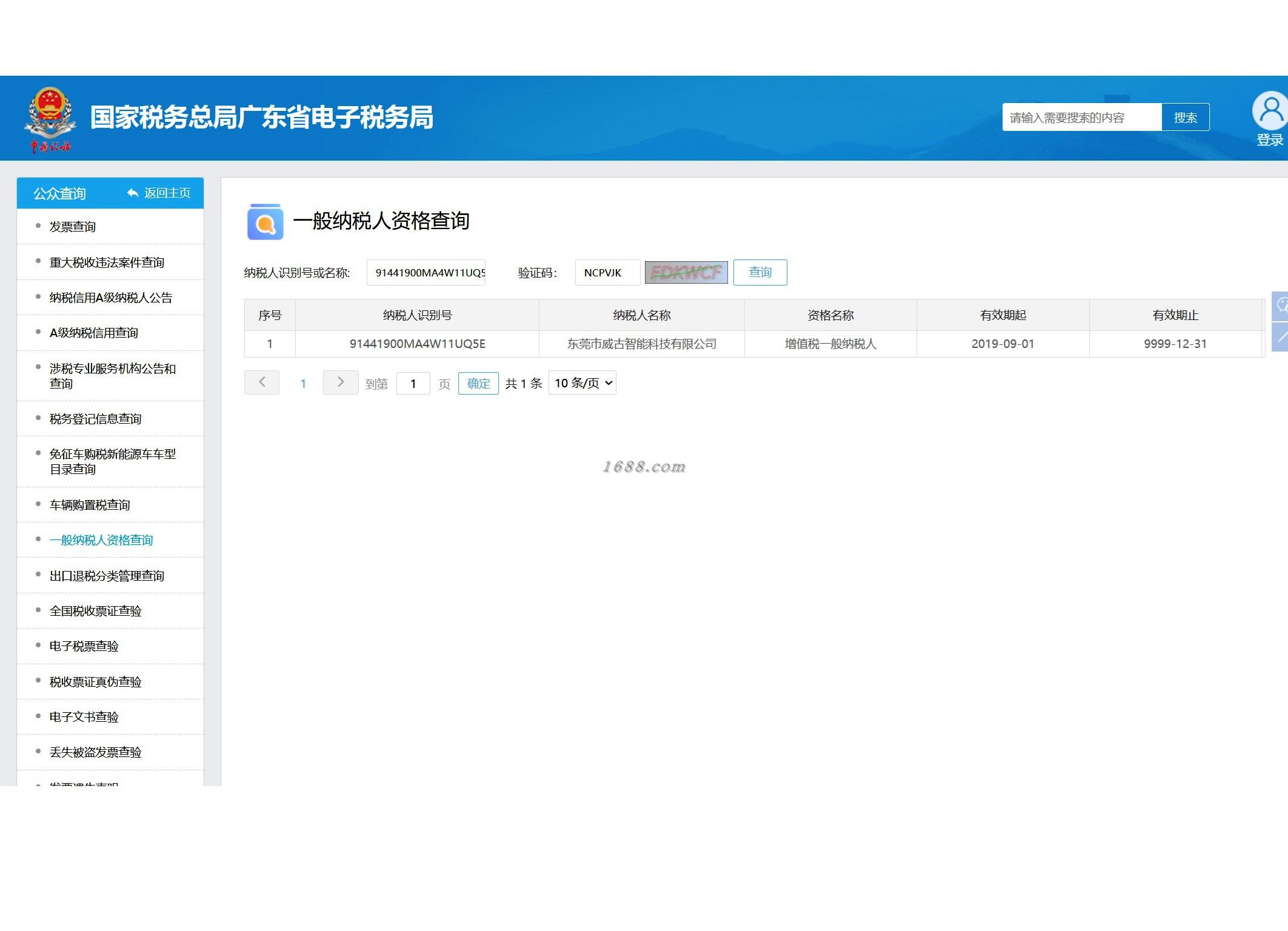
Task: Focus the taxpayer ID input field
Action: 426,273
